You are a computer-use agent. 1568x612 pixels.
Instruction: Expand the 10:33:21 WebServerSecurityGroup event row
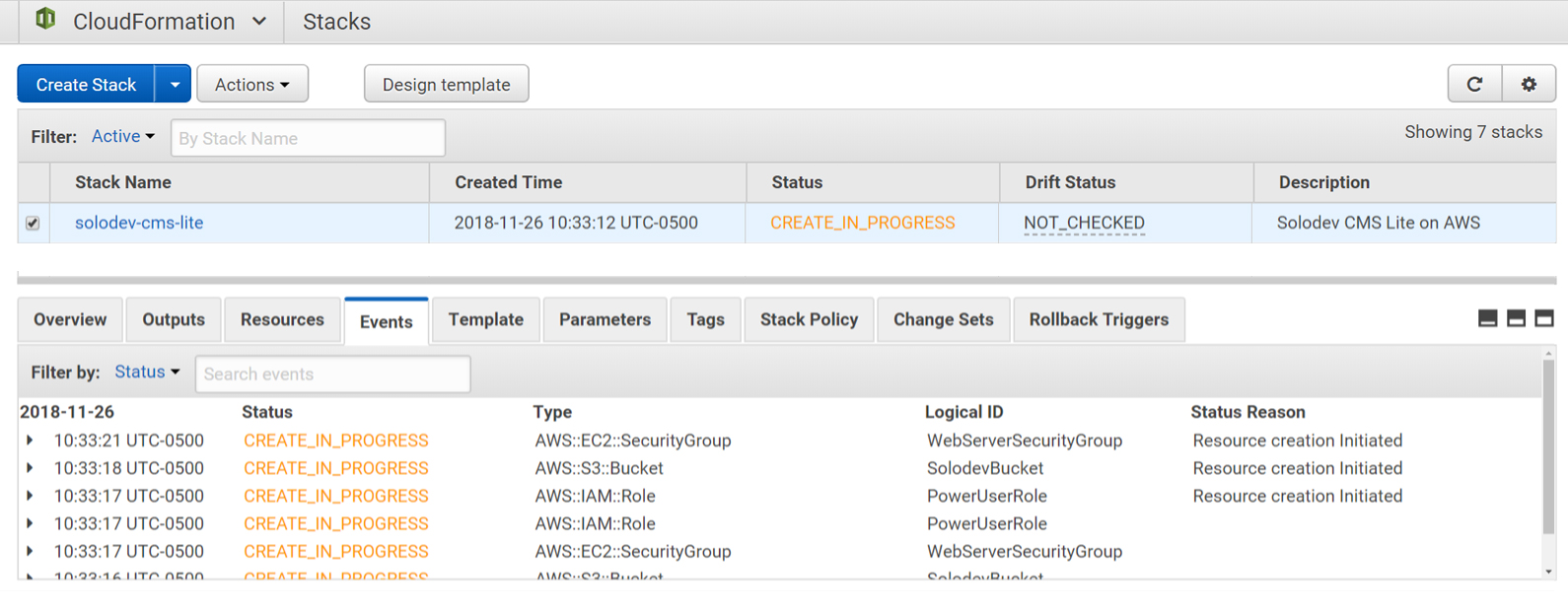point(30,441)
